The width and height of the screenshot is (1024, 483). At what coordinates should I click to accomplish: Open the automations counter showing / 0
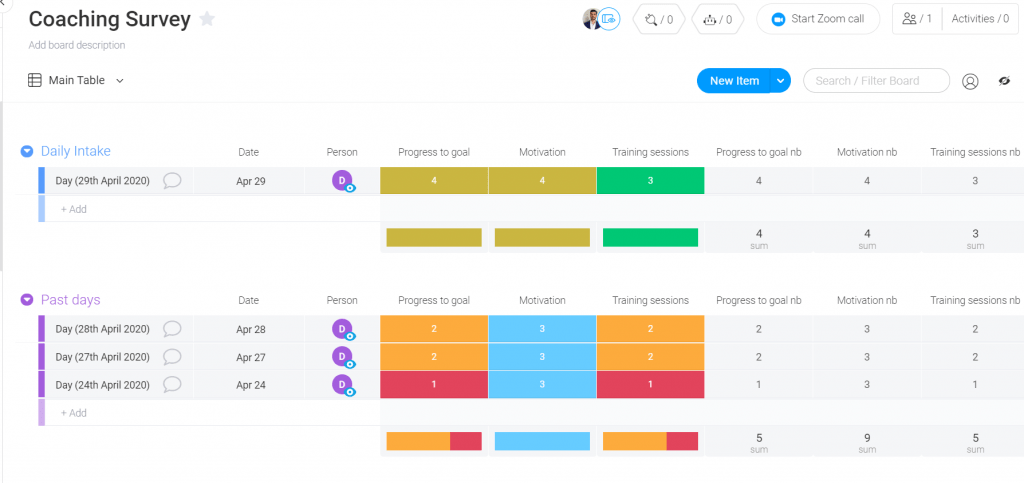[x=717, y=20]
